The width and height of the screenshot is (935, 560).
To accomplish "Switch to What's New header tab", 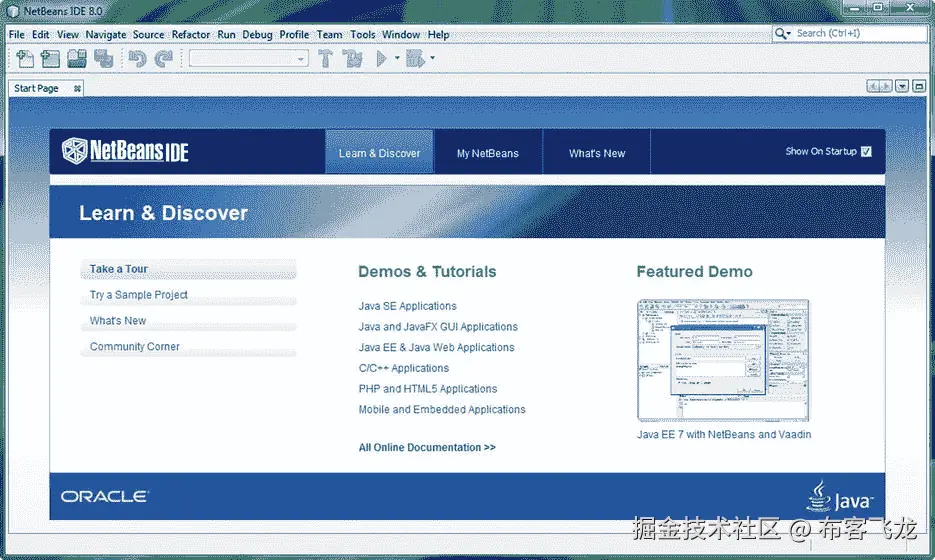I will tap(597, 152).
